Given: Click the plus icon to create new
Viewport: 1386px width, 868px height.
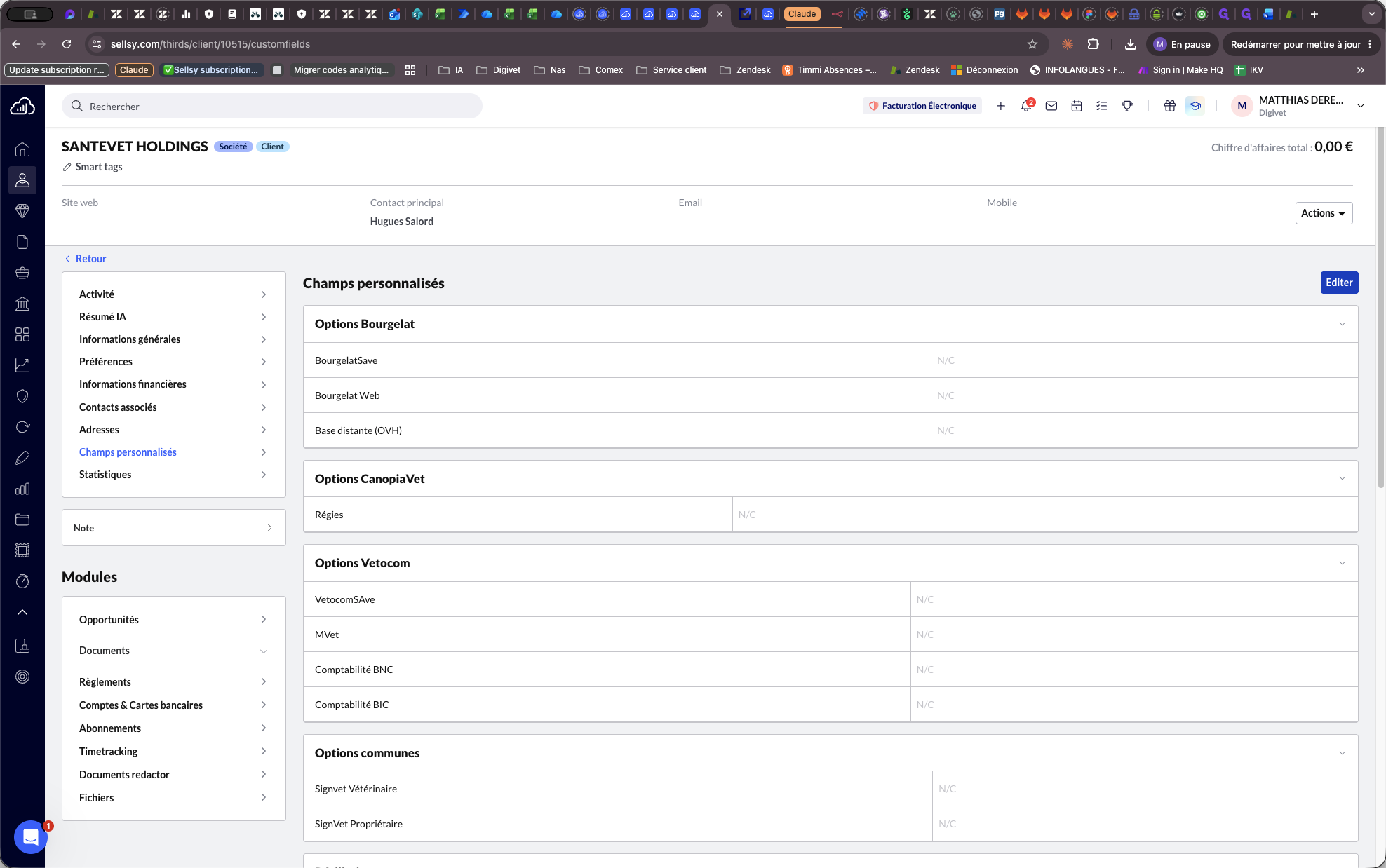Looking at the screenshot, I should (1001, 106).
